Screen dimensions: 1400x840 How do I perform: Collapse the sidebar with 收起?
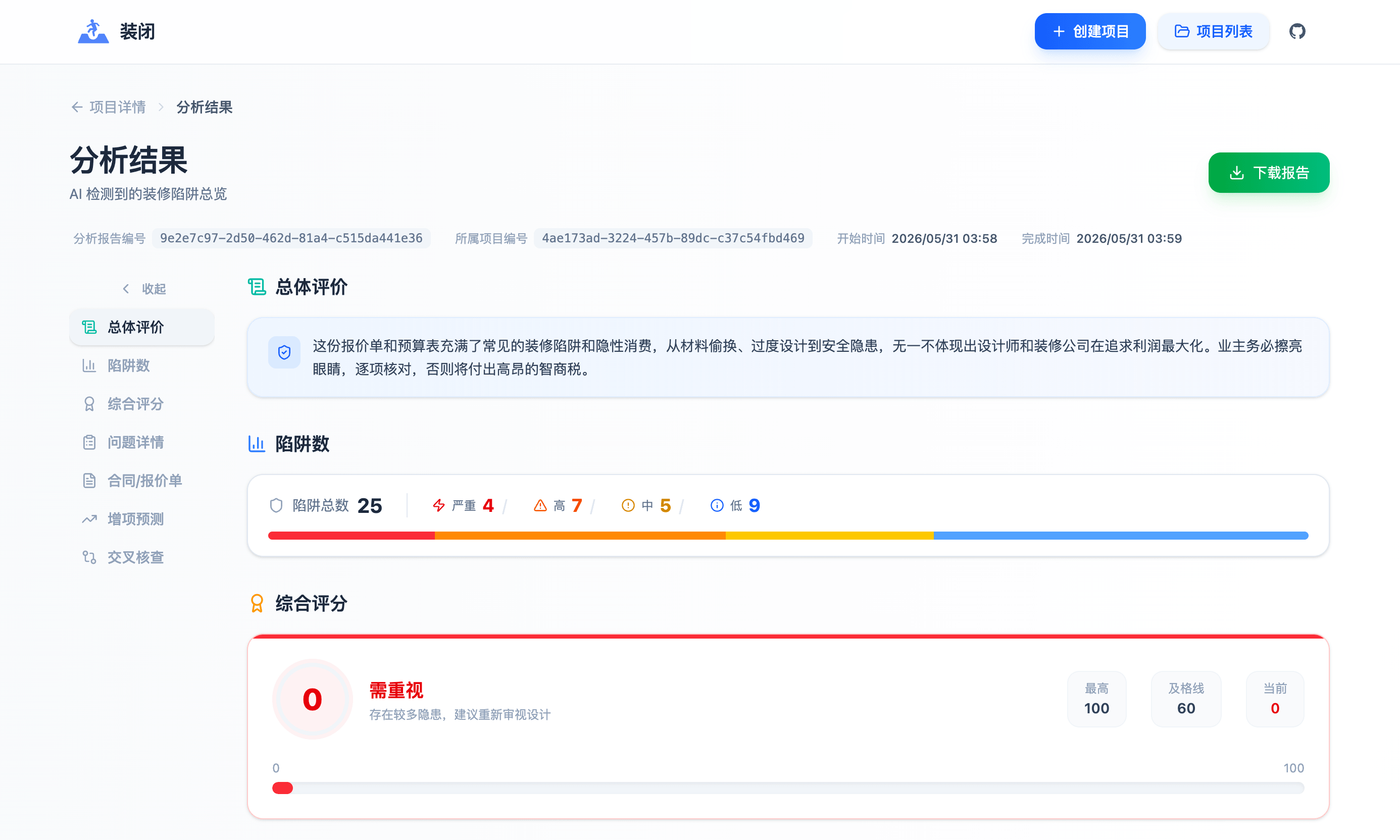tap(144, 289)
